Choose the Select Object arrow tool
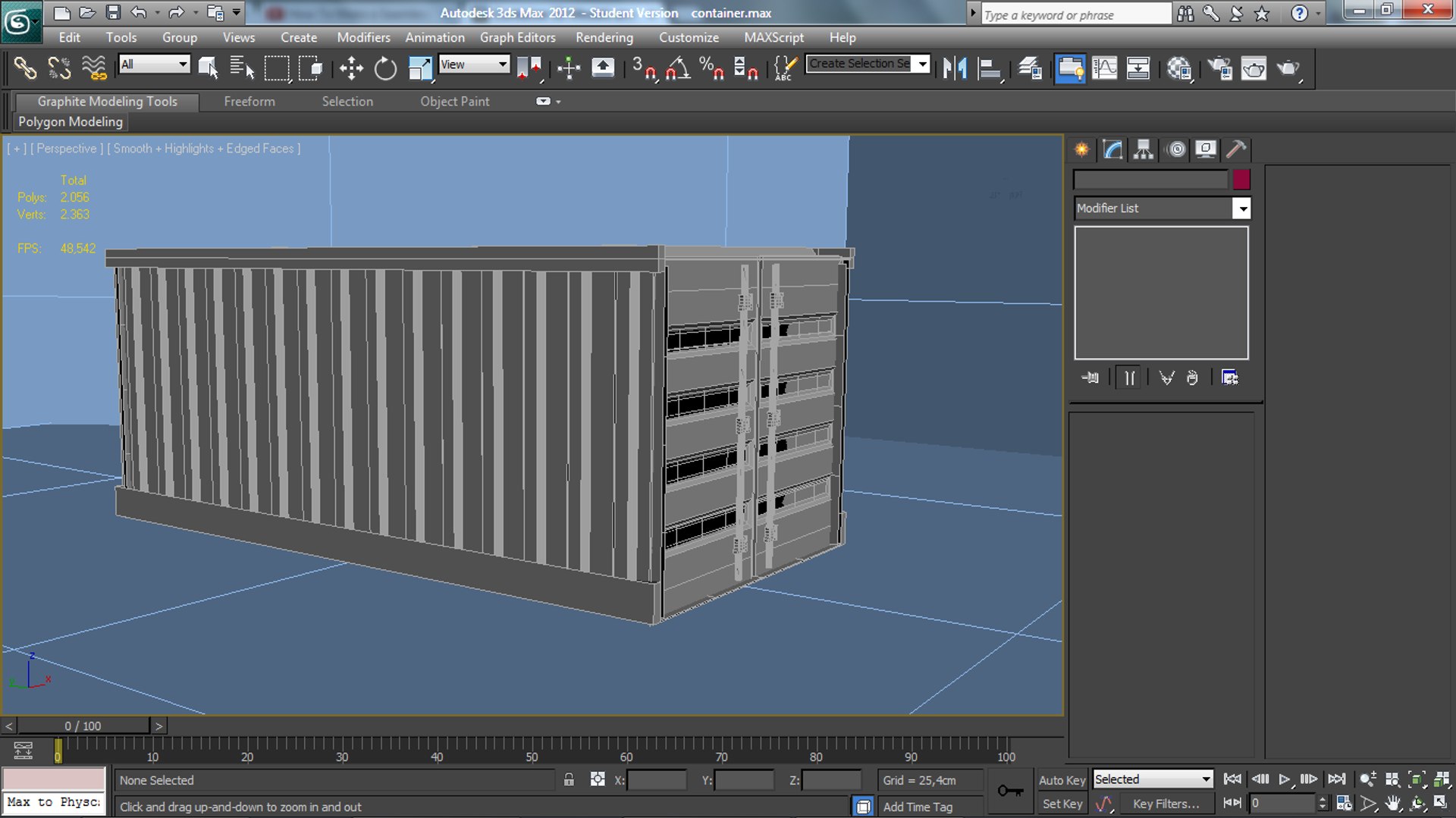The width and height of the screenshot is (1456, 818). (x=208, y=68)
